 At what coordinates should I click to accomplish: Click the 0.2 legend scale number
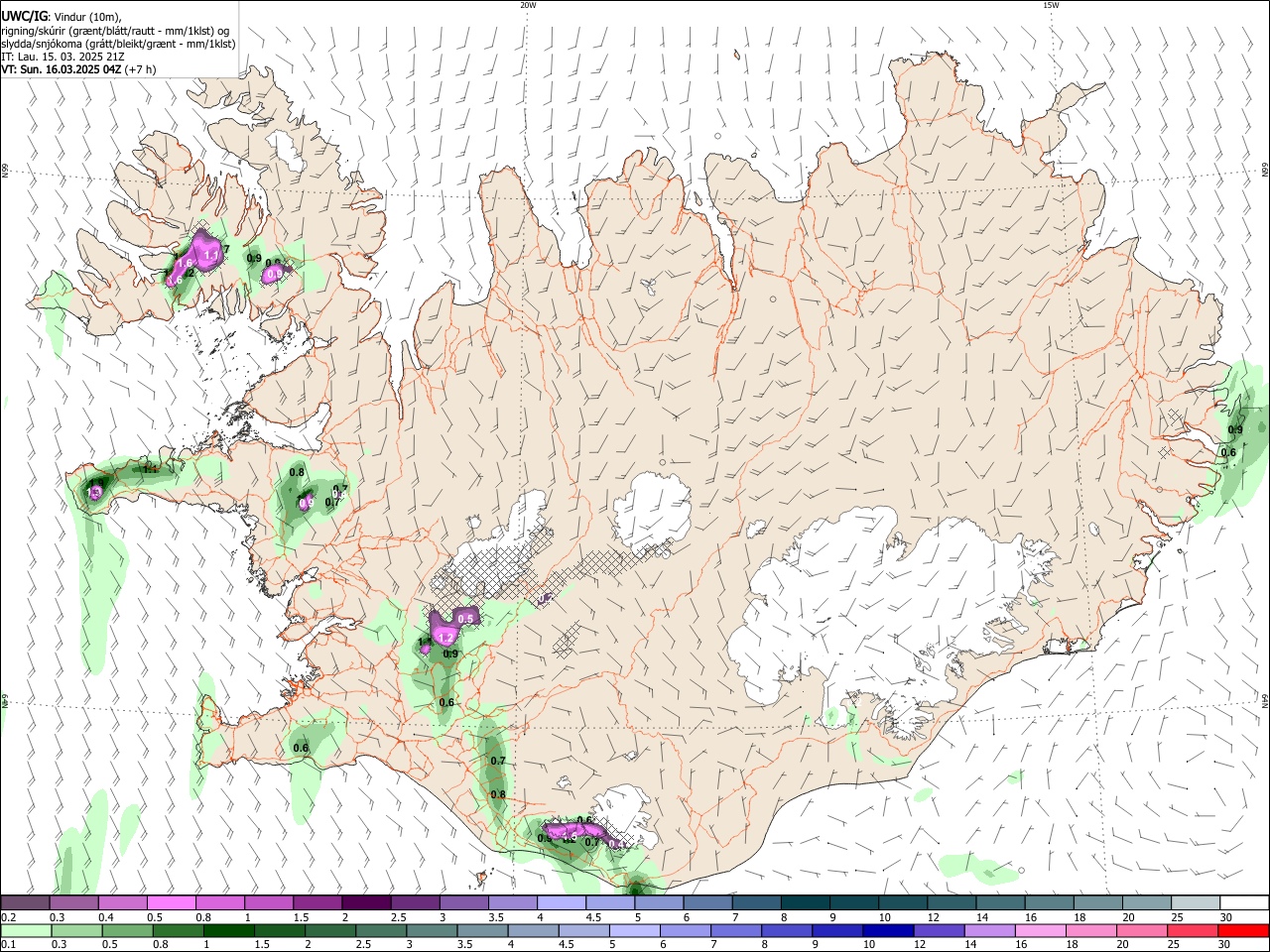tap(7, 918)
